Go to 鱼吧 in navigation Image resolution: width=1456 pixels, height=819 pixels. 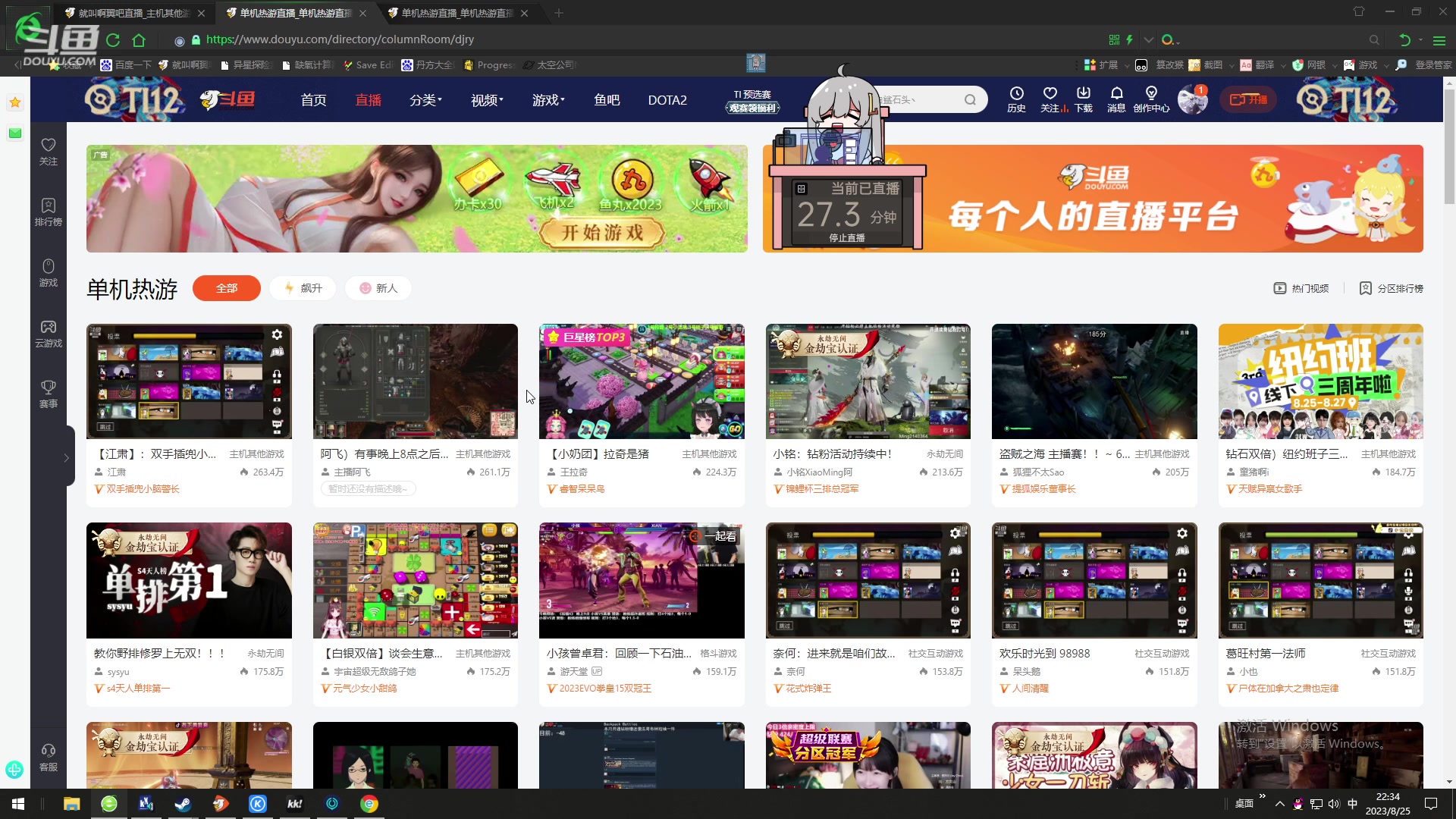[607, 100]
